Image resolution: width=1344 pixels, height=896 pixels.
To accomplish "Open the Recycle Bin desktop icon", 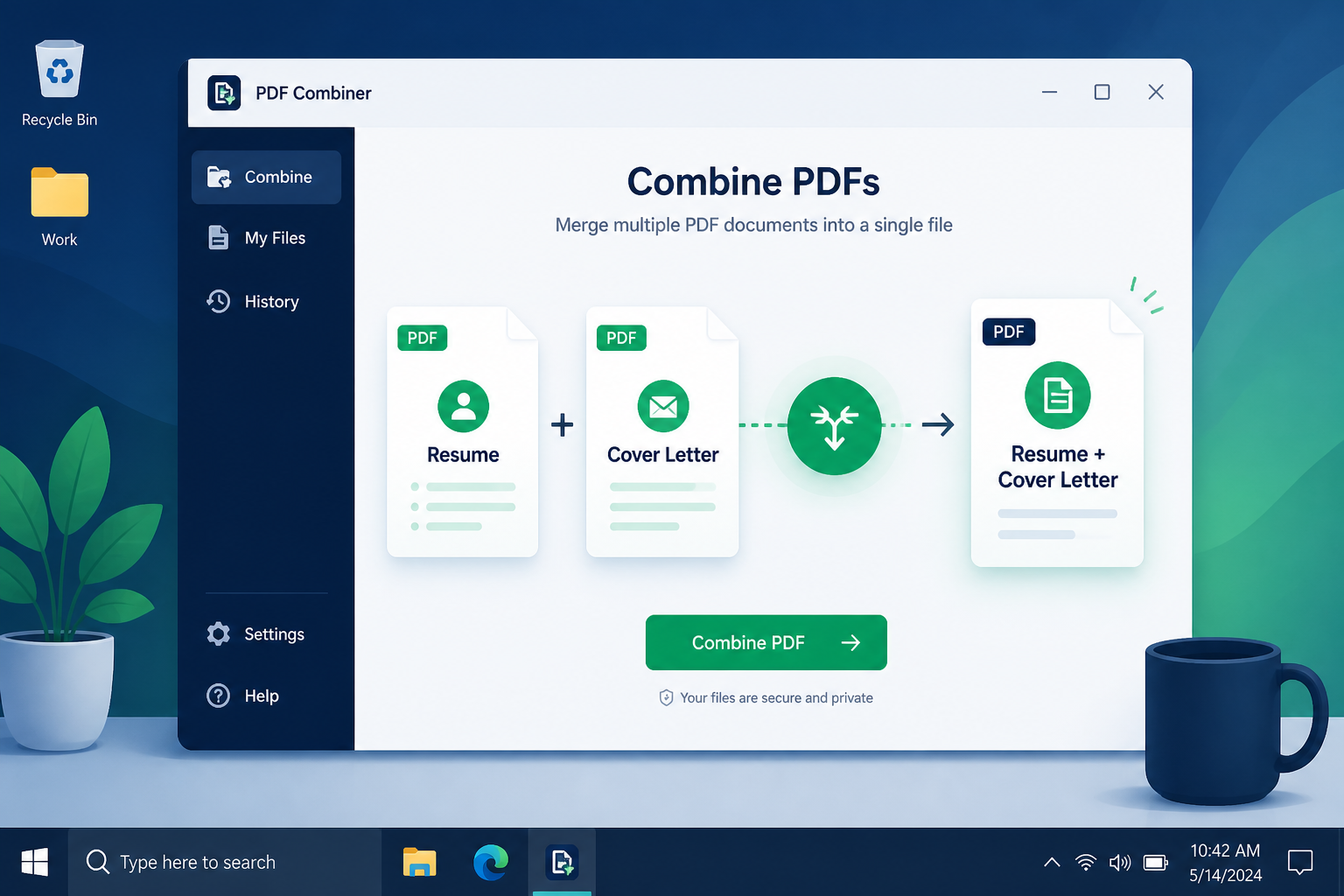I will click(x=59, y=84).
